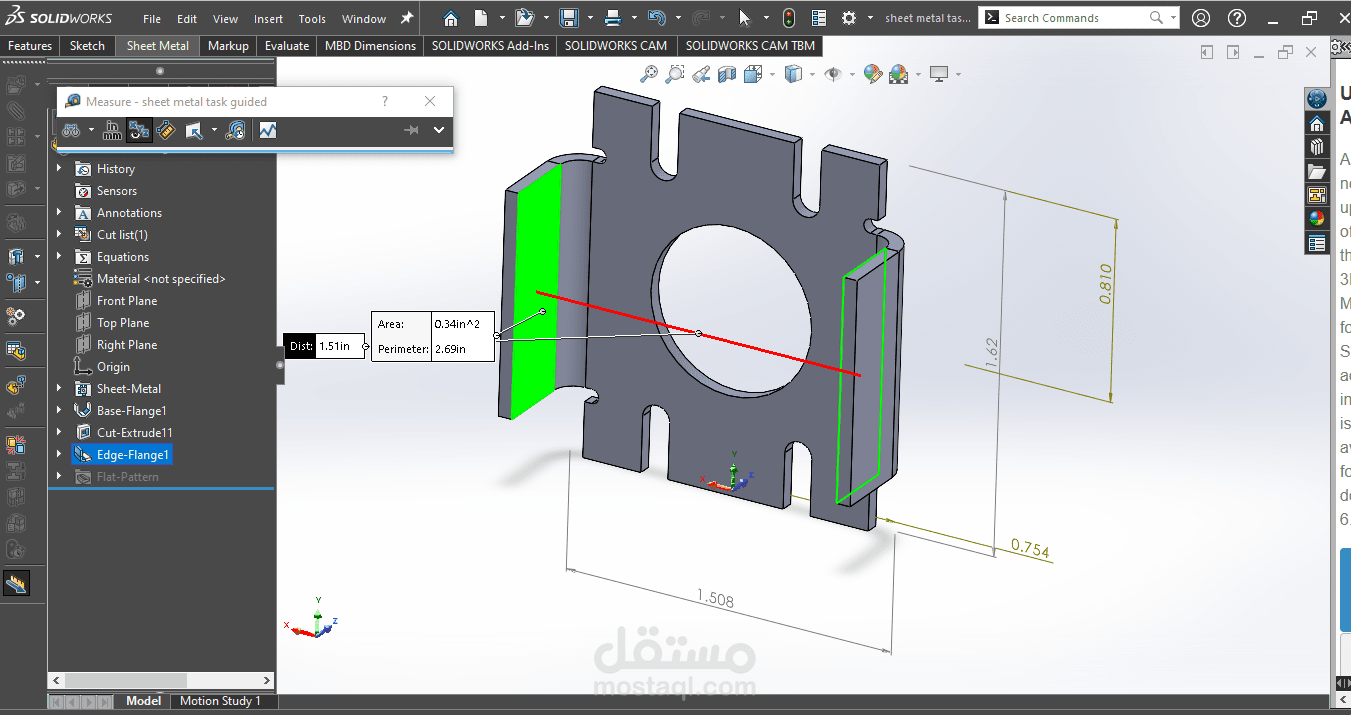Open the Projected On dropdown arrow
Viewport: 1351px width, 715px height.
[214, 130]
